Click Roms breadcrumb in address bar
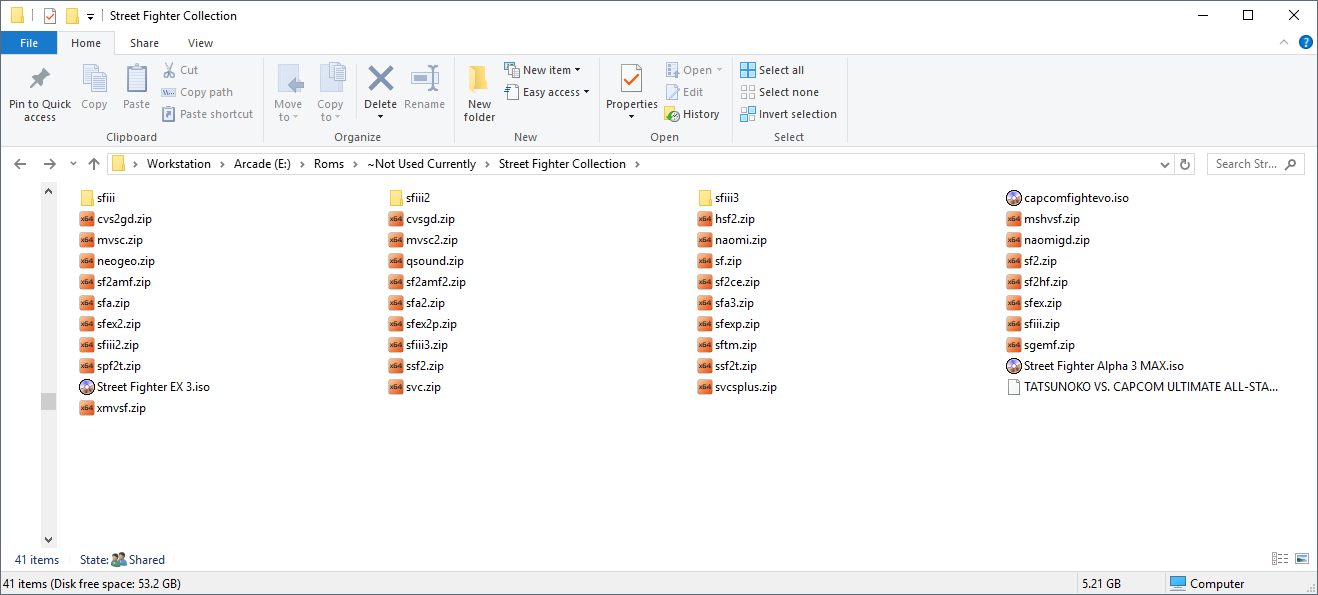Viewport: 1318px width, 595px height. click(x=329, y=164)
